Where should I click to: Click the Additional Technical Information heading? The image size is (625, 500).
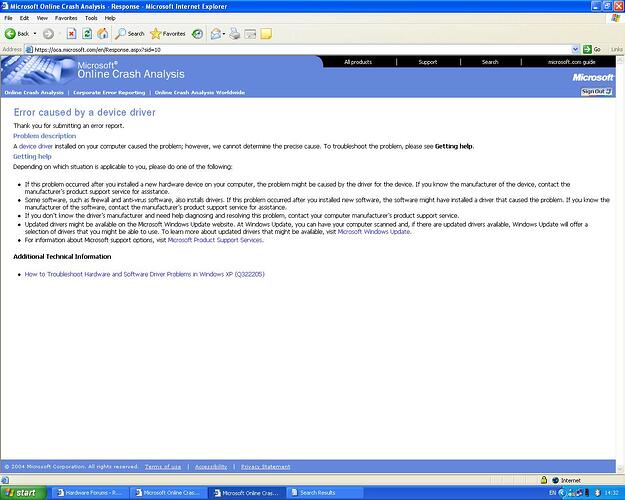coord(62,256)
